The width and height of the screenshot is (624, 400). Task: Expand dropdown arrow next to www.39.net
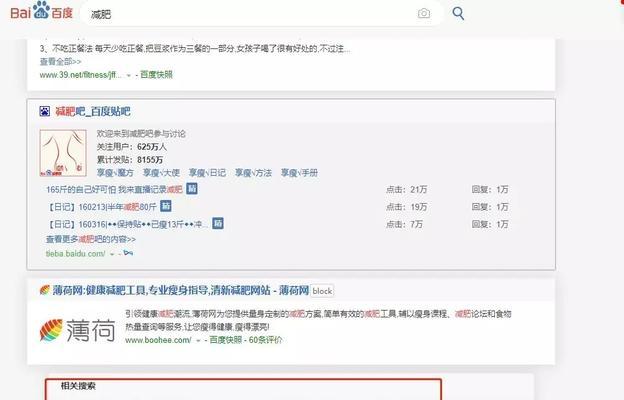pyautogui.click(x=129, y=75)
